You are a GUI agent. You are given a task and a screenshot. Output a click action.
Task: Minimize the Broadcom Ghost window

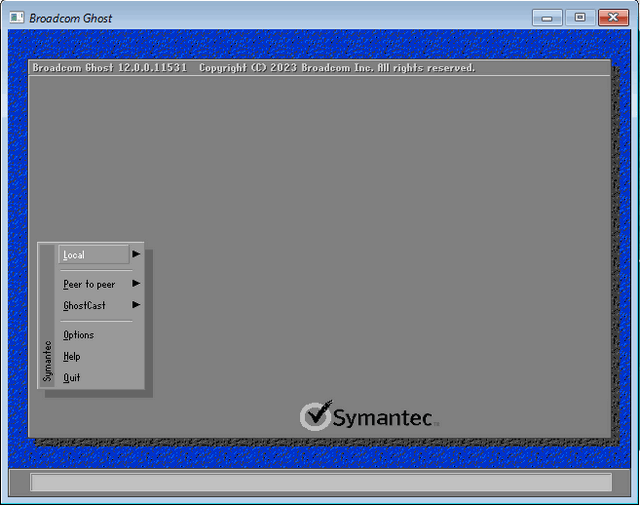click(547, 18)
